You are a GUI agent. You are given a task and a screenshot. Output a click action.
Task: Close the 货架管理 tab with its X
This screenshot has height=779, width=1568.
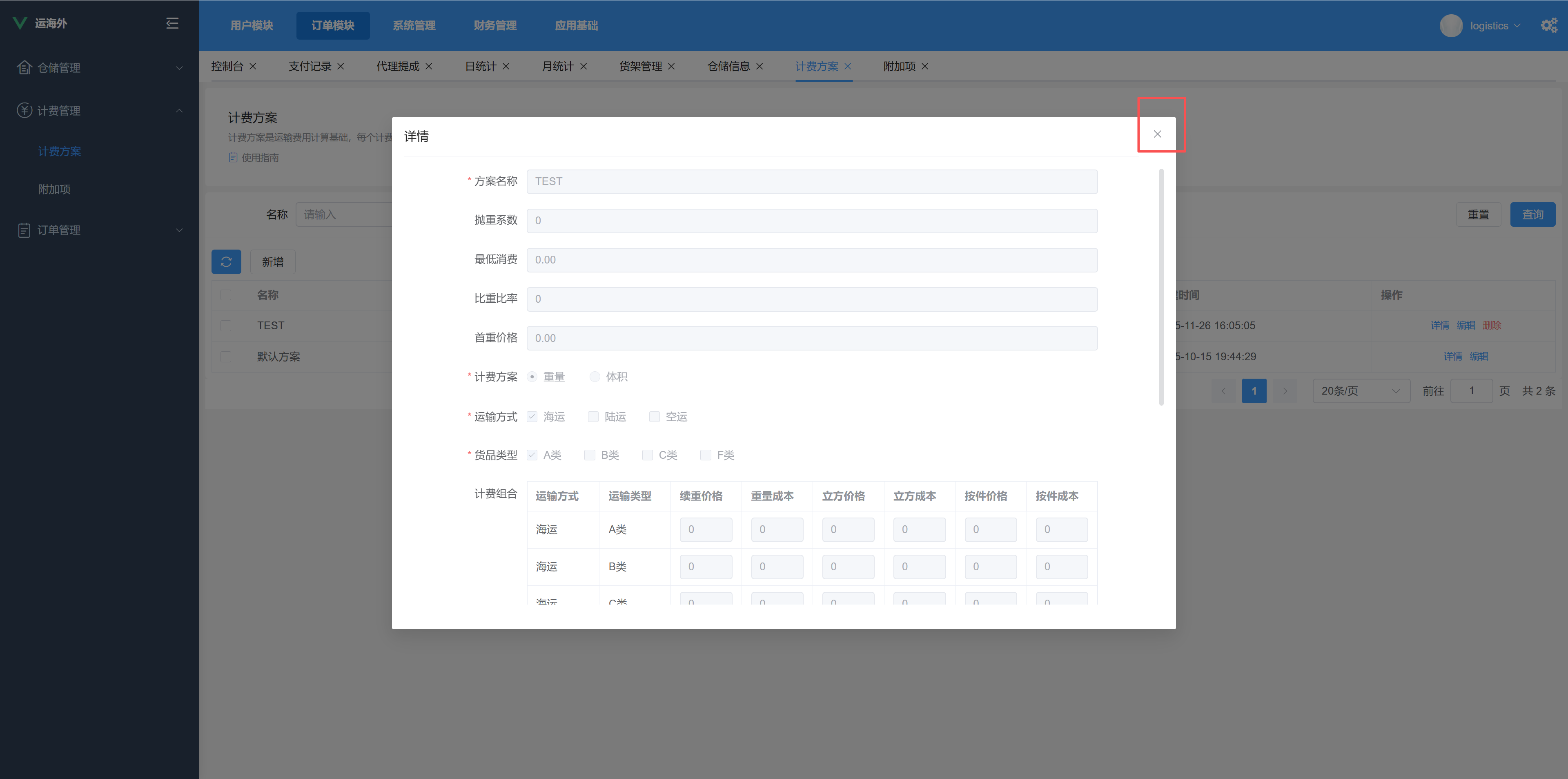[x=671, y=67]
